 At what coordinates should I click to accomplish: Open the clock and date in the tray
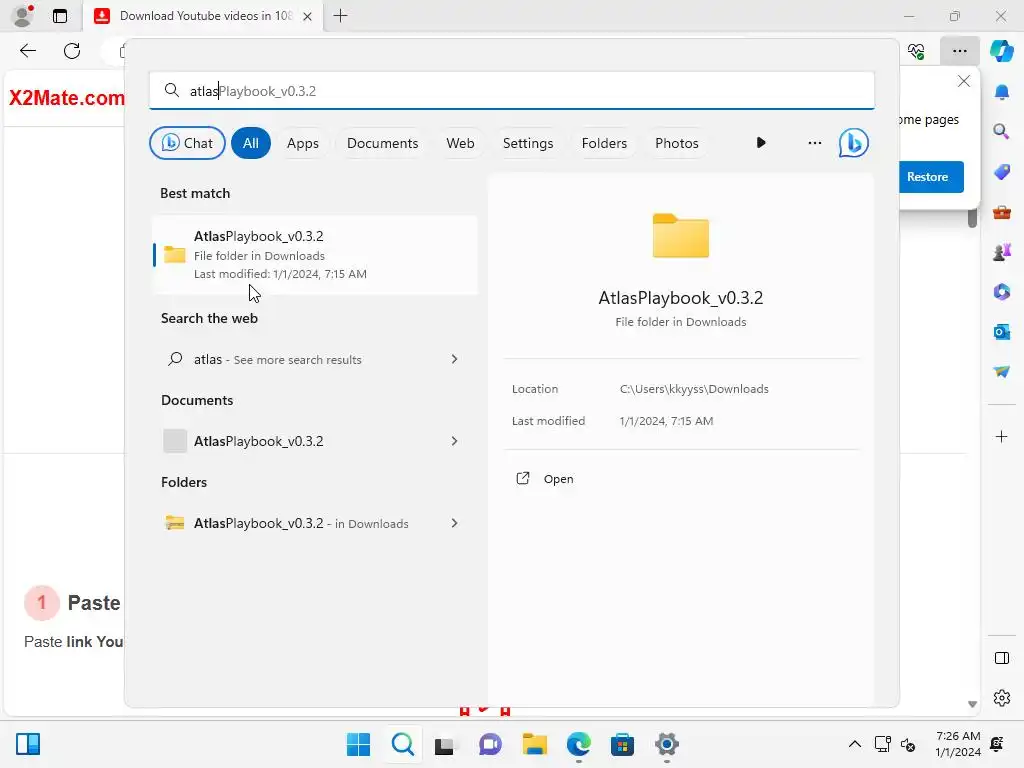pyautogui.click(x=958, y=744)
